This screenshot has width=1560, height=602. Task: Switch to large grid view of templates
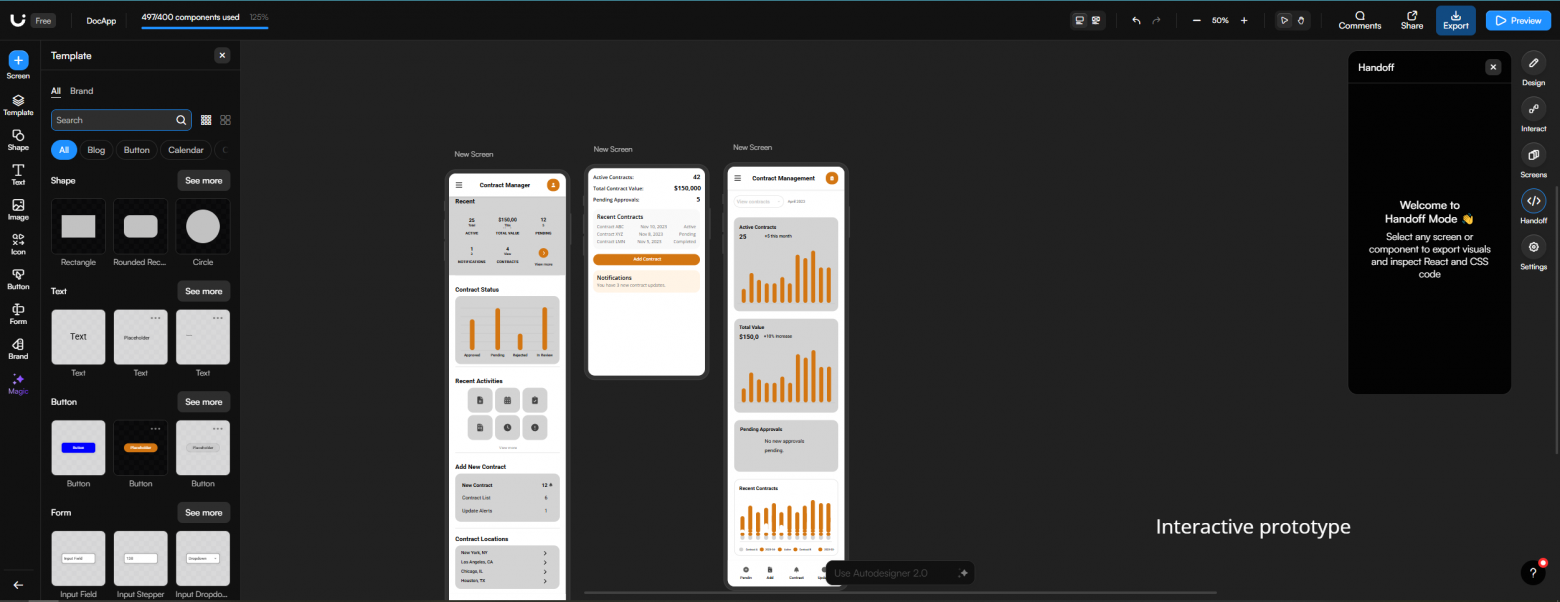pos(225,120)
